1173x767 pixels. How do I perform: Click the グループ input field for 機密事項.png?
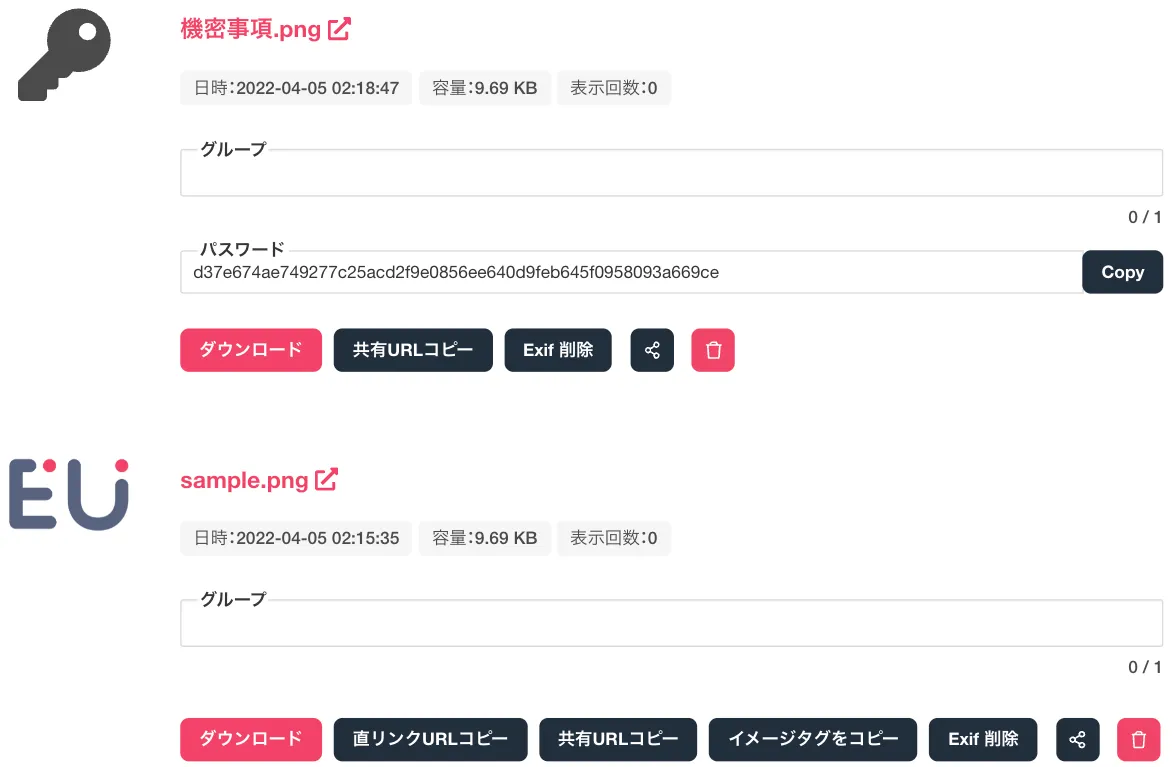click(670, 173)
